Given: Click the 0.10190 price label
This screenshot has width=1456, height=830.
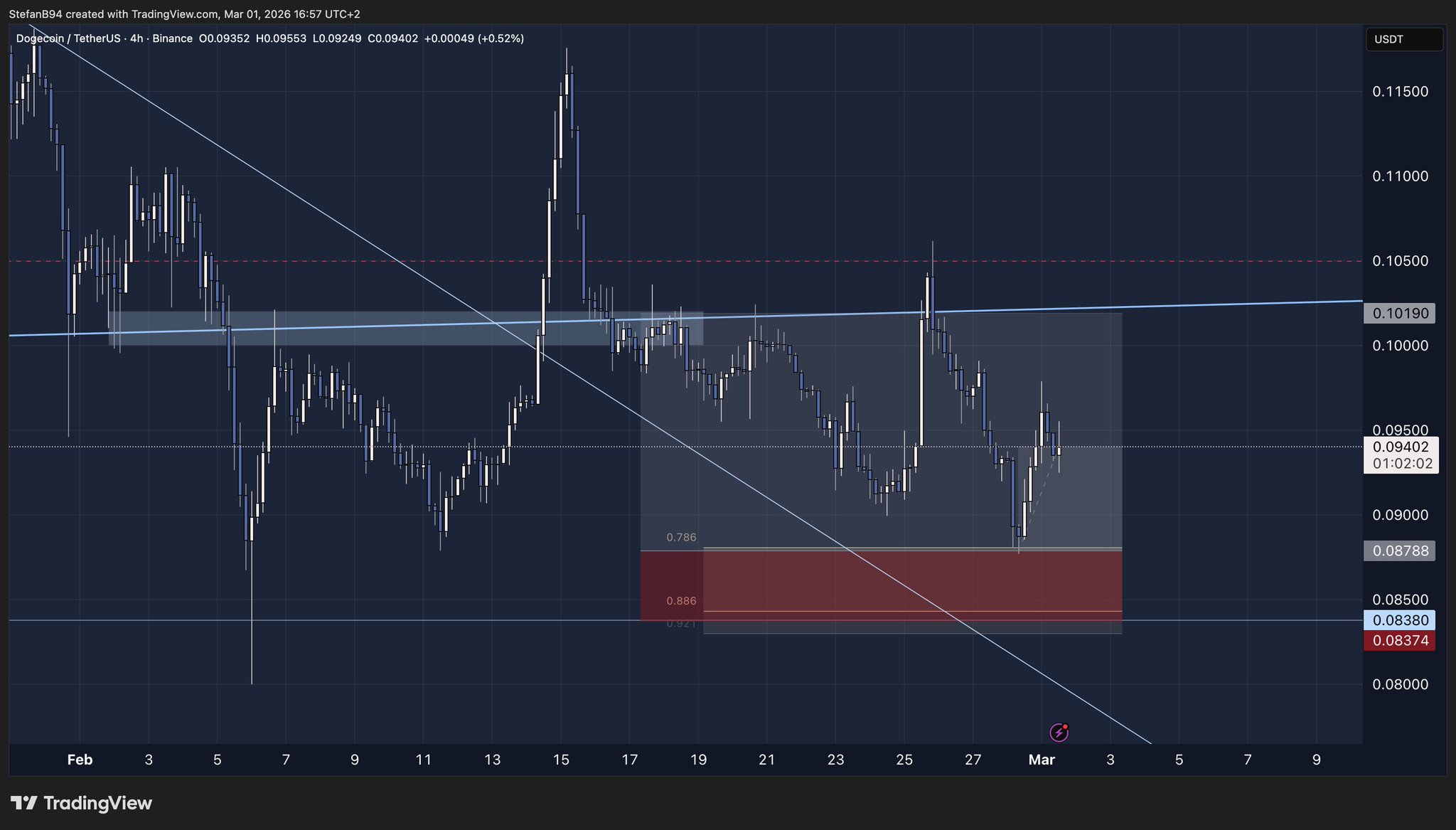Looking at the screenshot, I should (x=1399, y=313).
